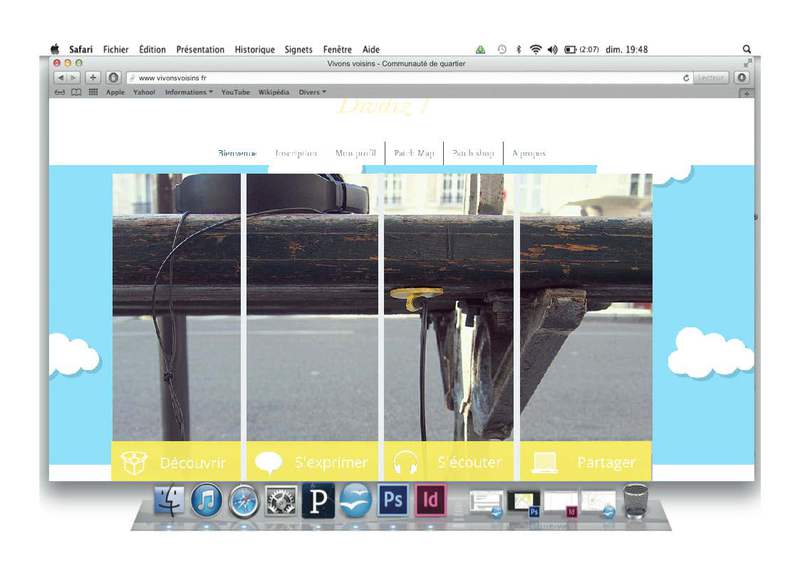Open the Signets menu
800x565 pixels.
pyautogui.click(x=298, y=49)
